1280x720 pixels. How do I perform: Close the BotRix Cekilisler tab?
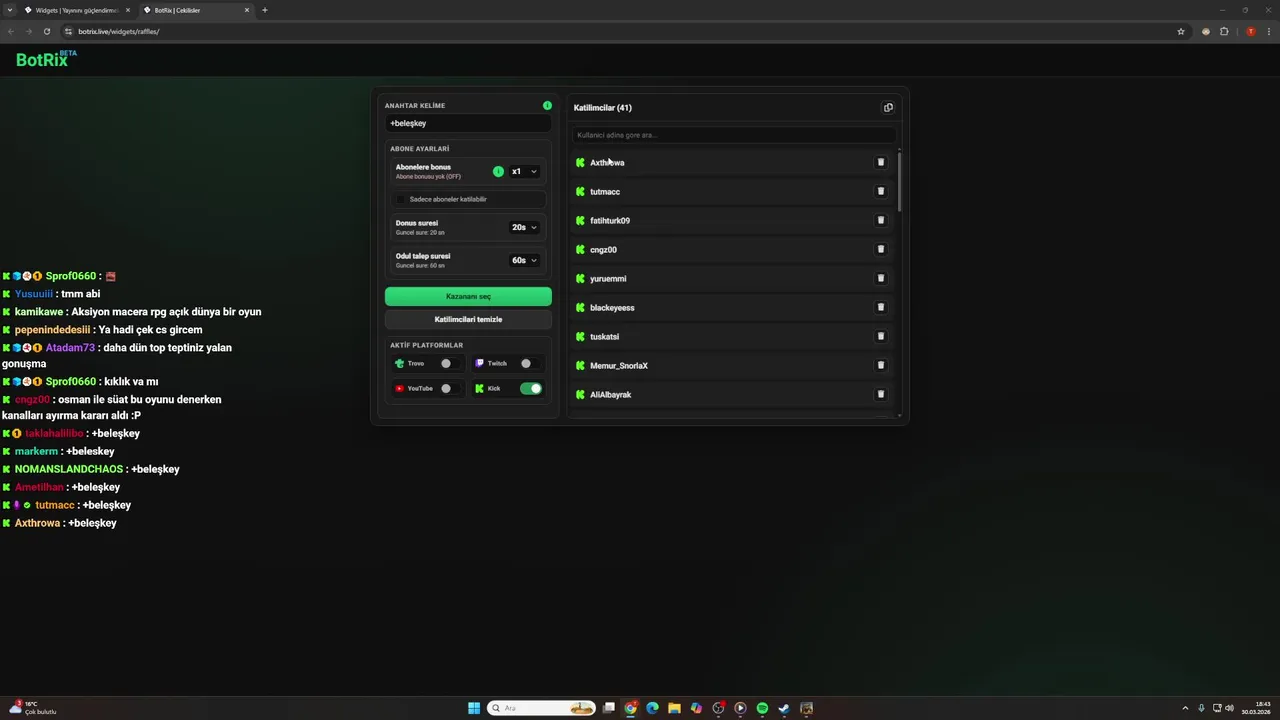click(x=247, y=10)
